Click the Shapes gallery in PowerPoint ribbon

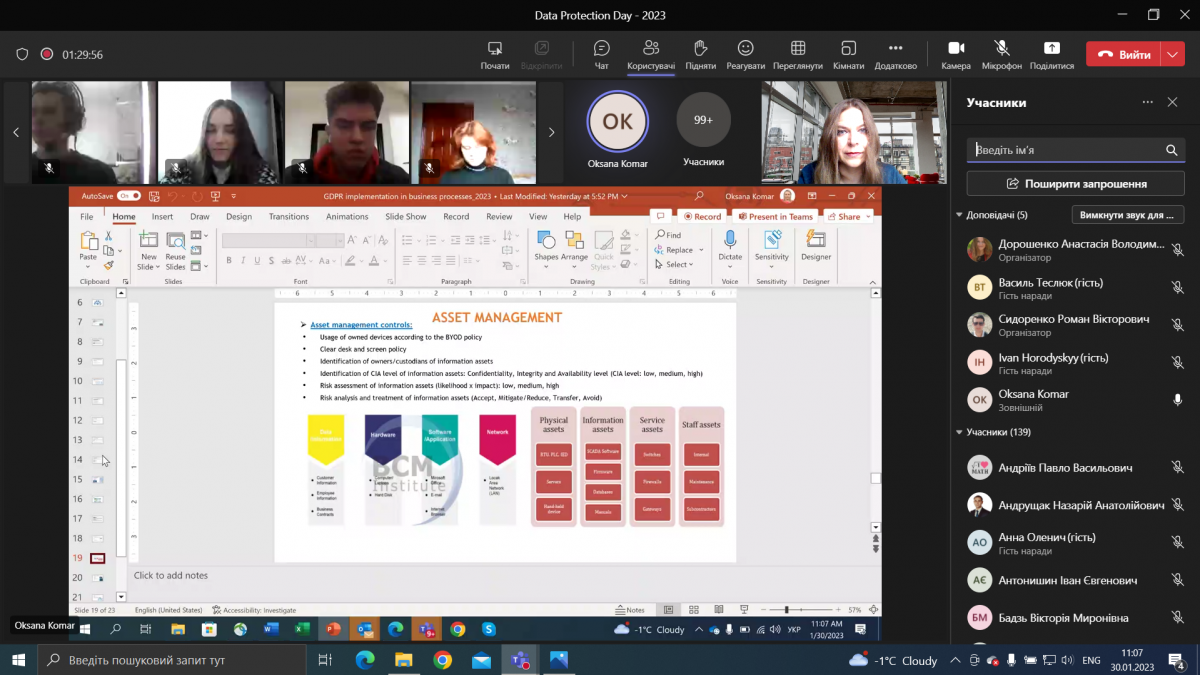546,246
